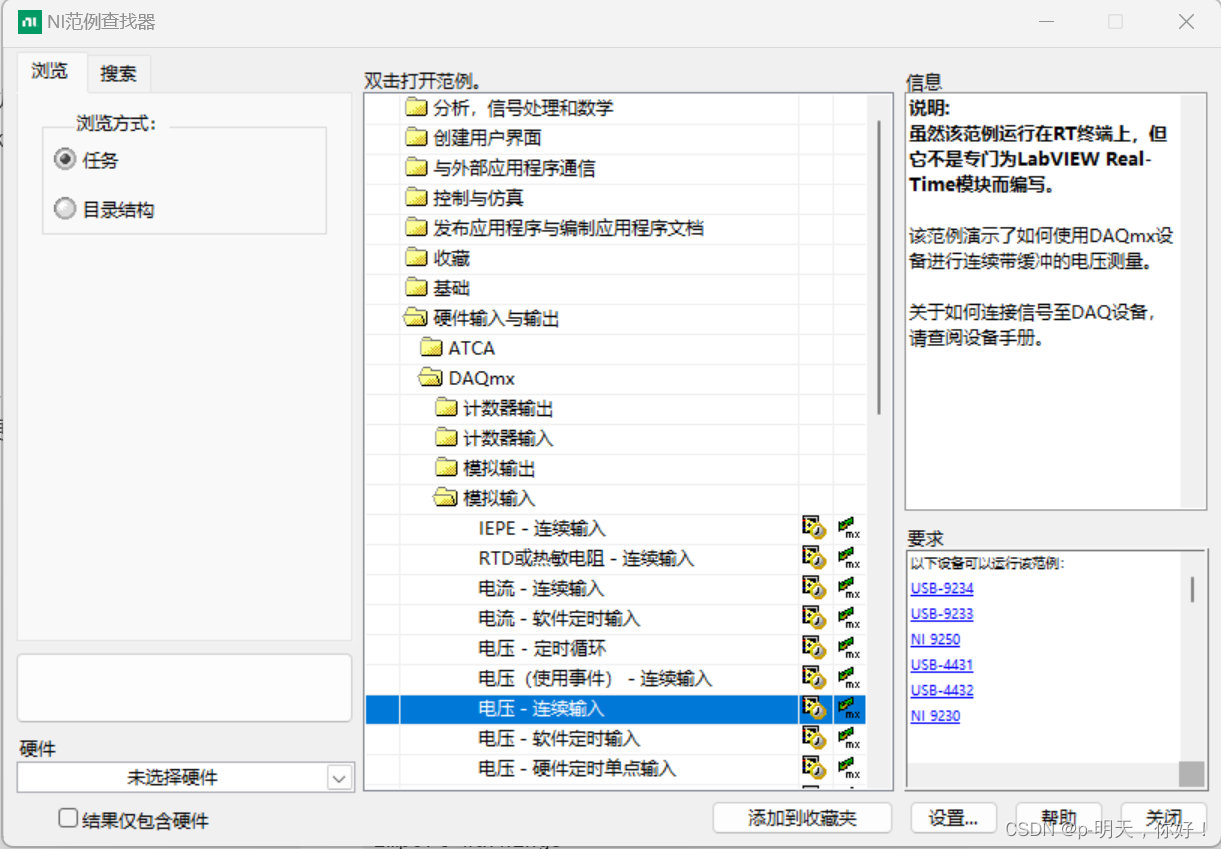Select example 电流 - 软件定时输入

coord(559,618)
